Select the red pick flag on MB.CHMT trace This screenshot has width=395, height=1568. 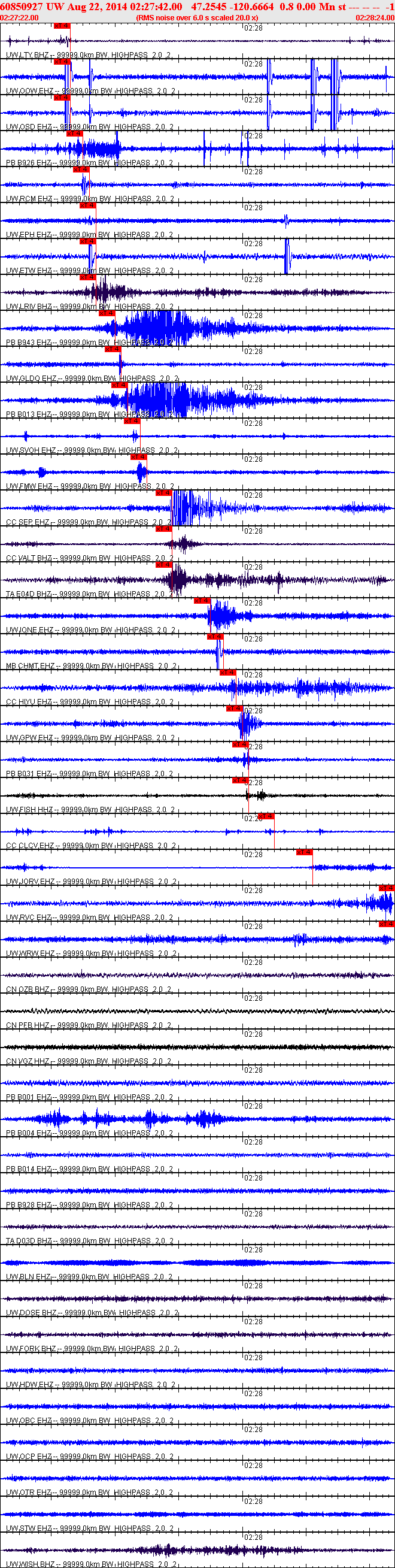coord(215,637)
